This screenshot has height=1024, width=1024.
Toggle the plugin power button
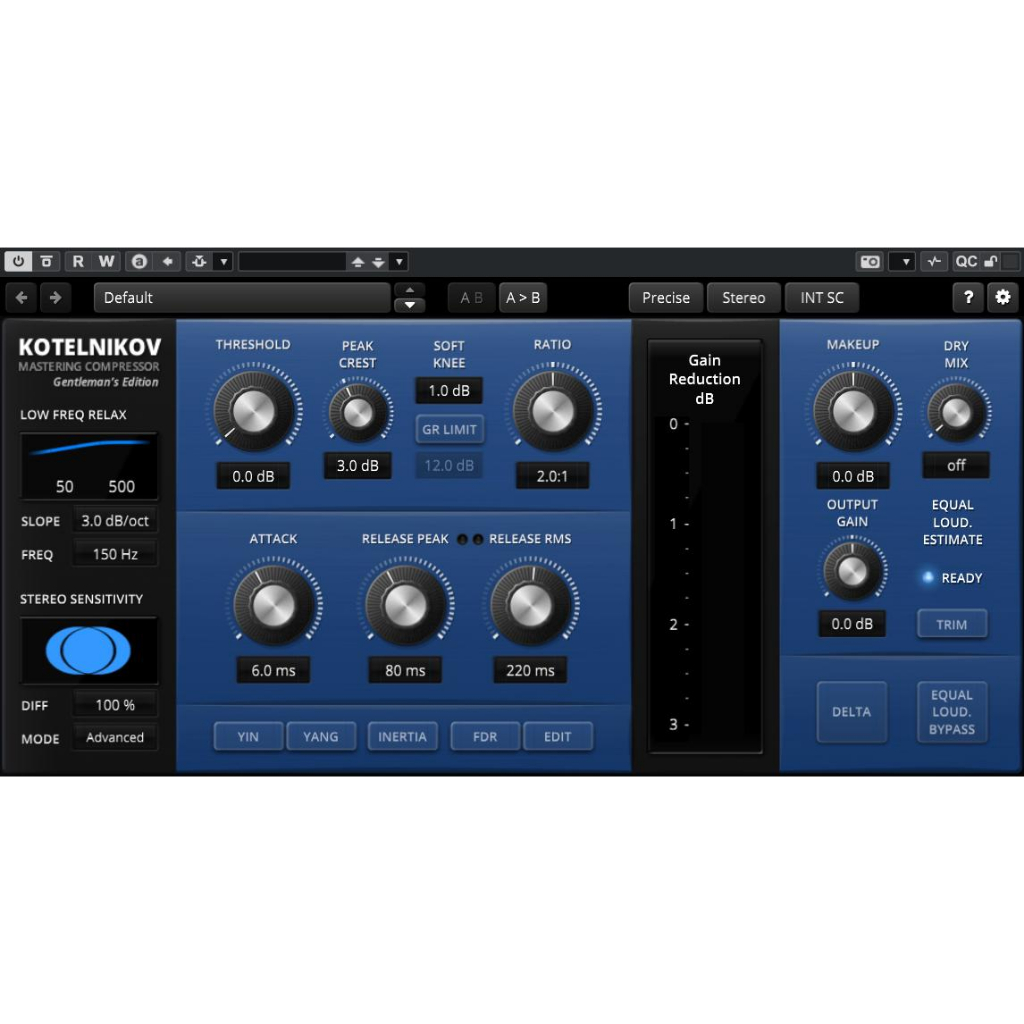click(x=18, y=261)
